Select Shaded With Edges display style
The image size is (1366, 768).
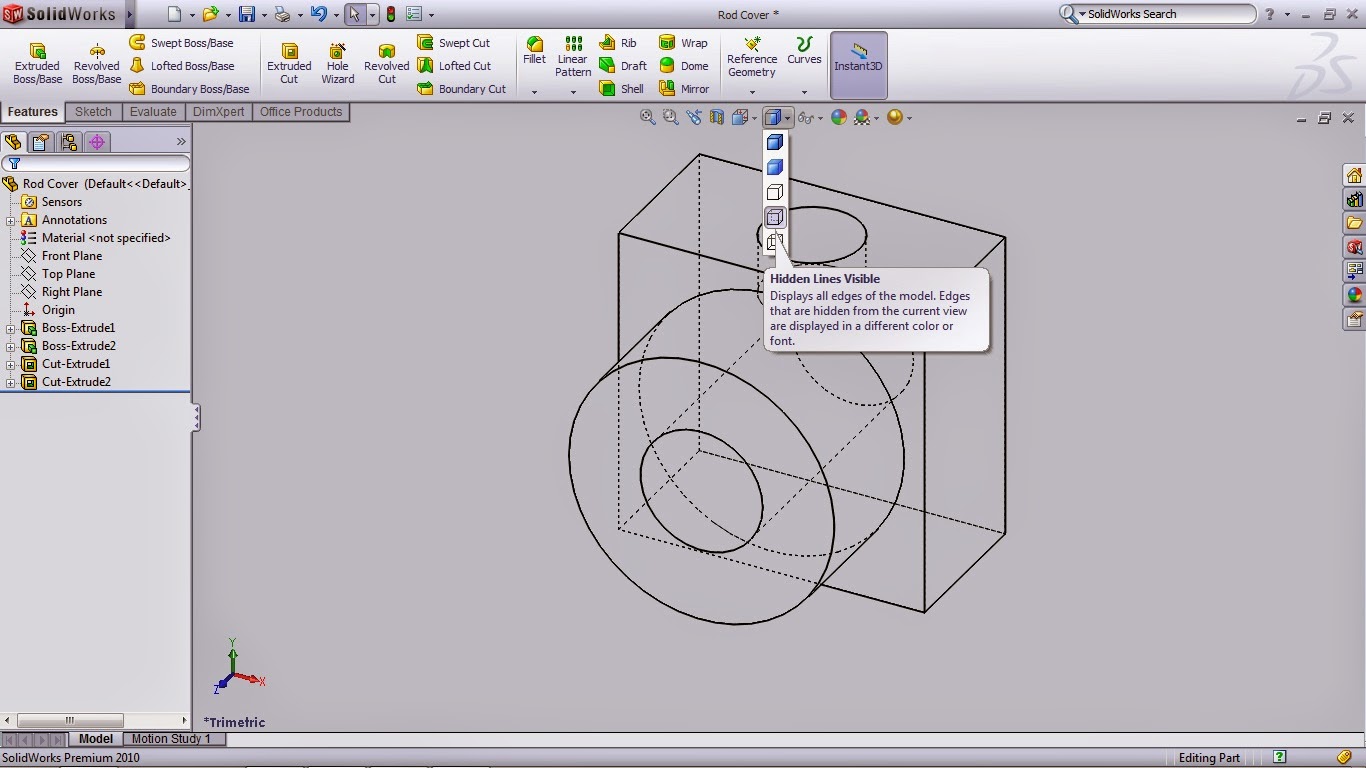(x=775, y=142)
